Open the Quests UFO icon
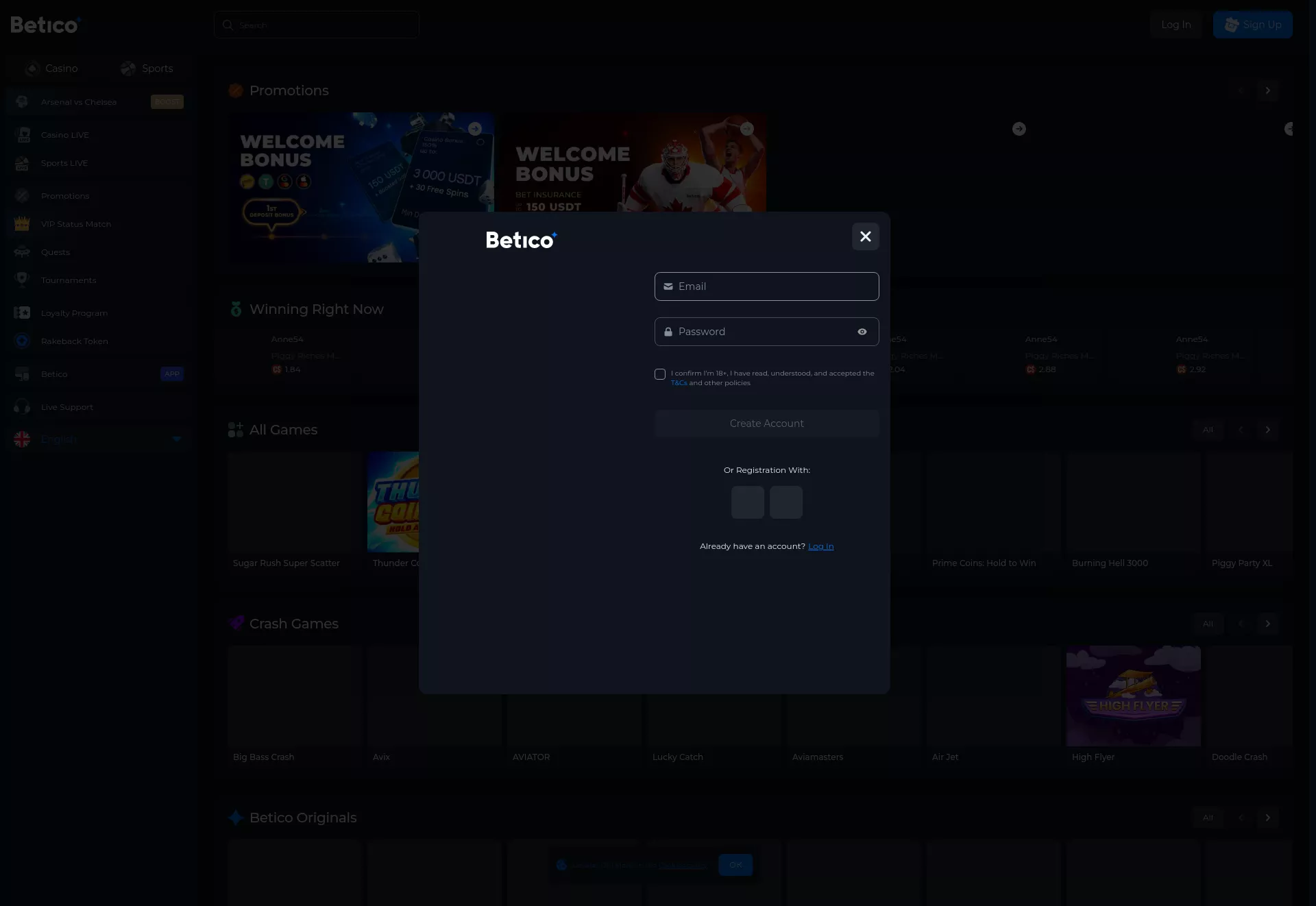Screen dimensions: 1316x906 (x=22, y=252)
